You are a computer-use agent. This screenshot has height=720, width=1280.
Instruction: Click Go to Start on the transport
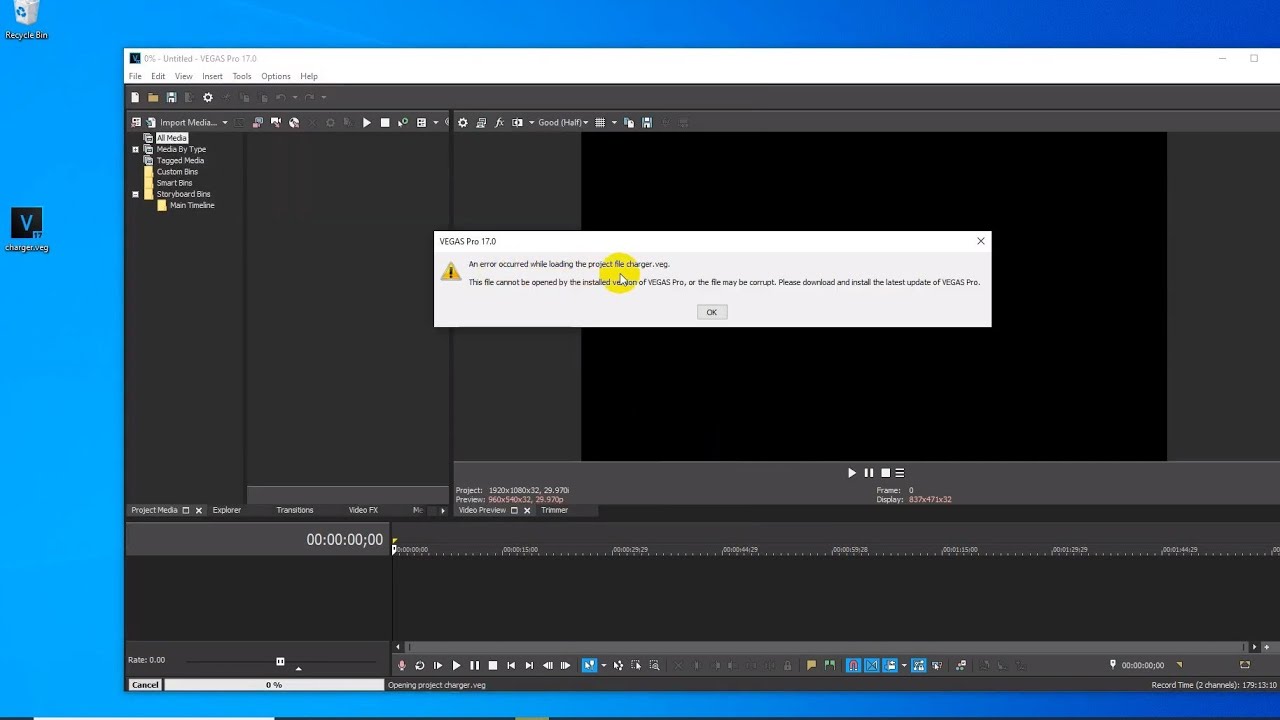click(511, 665)
